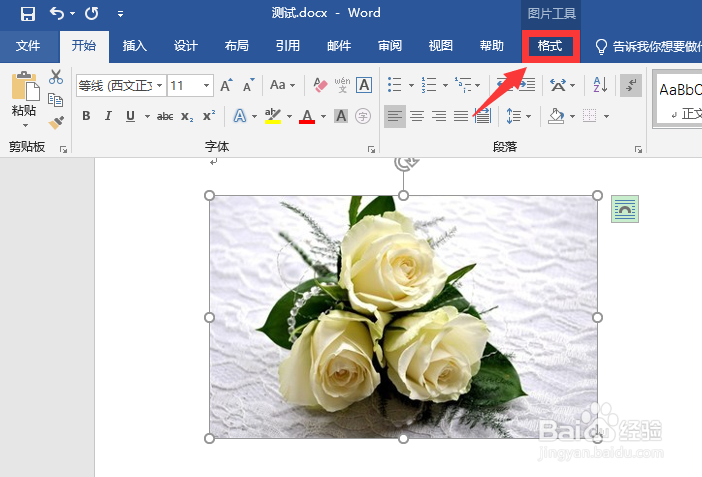Decrease font size with shrink icon
The image size is (702, 477).
point(248,85)
